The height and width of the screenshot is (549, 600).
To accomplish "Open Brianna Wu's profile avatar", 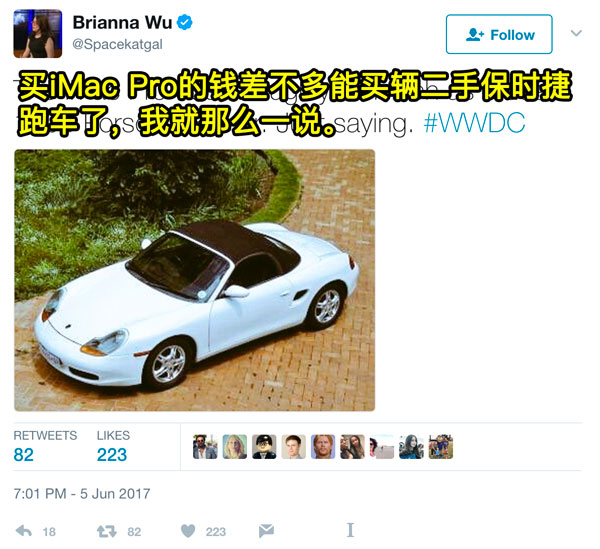I will [x=38, y=34].
